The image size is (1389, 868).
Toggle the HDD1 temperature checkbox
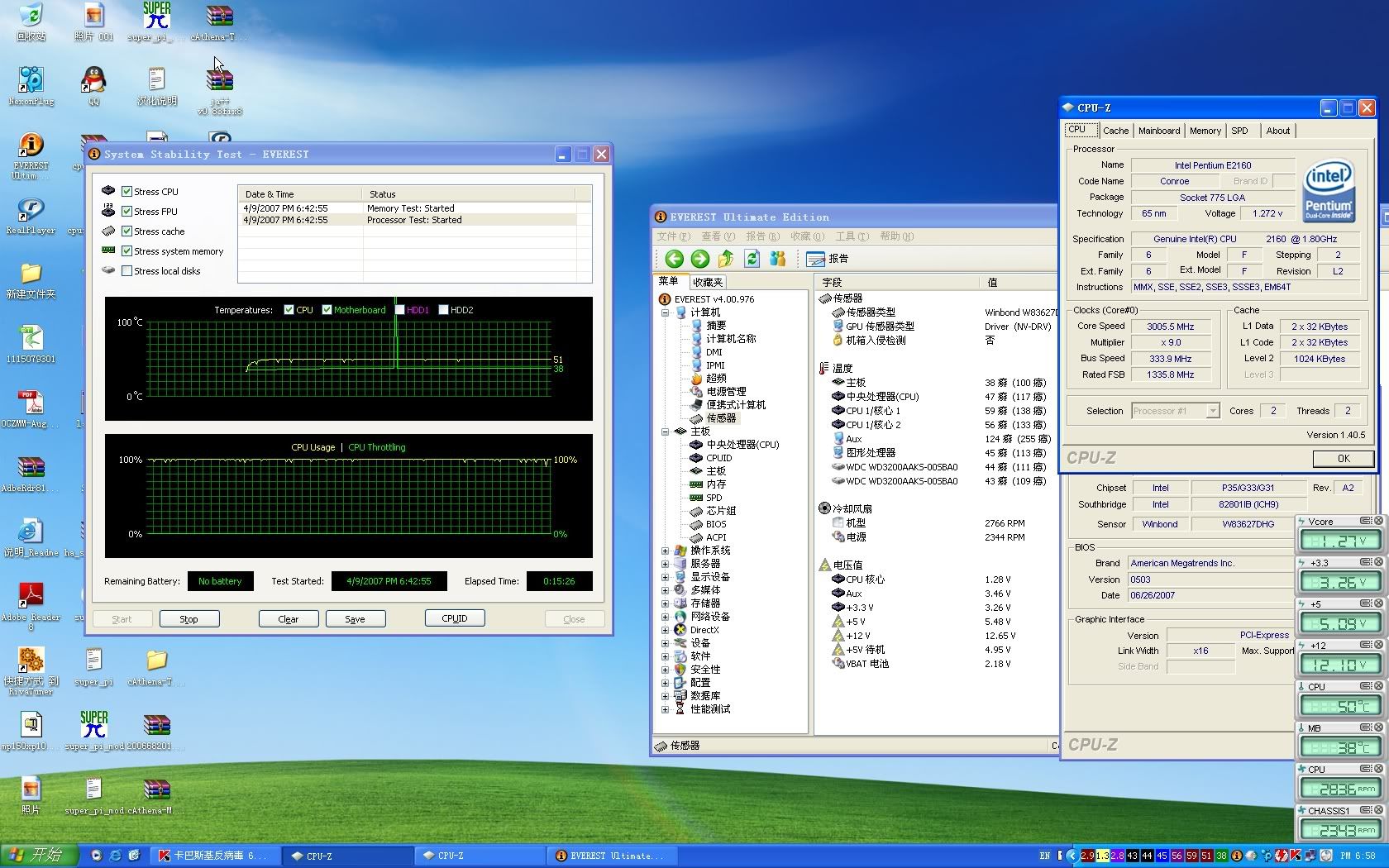[400, 310]
